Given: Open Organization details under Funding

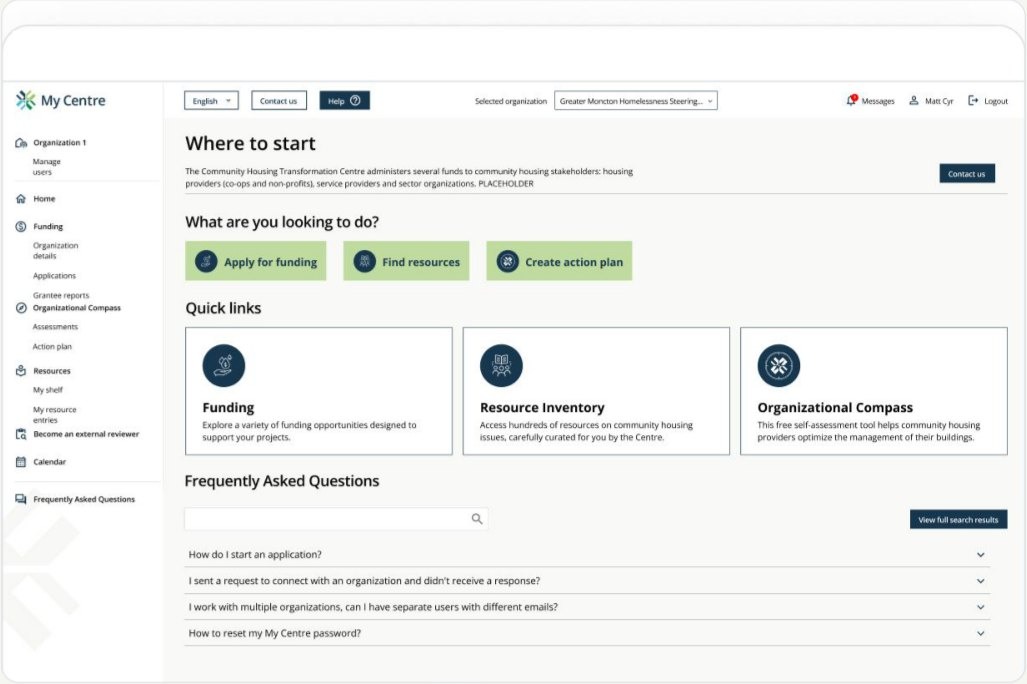Looking at the screenshot, I should click(x=56, y=250).
